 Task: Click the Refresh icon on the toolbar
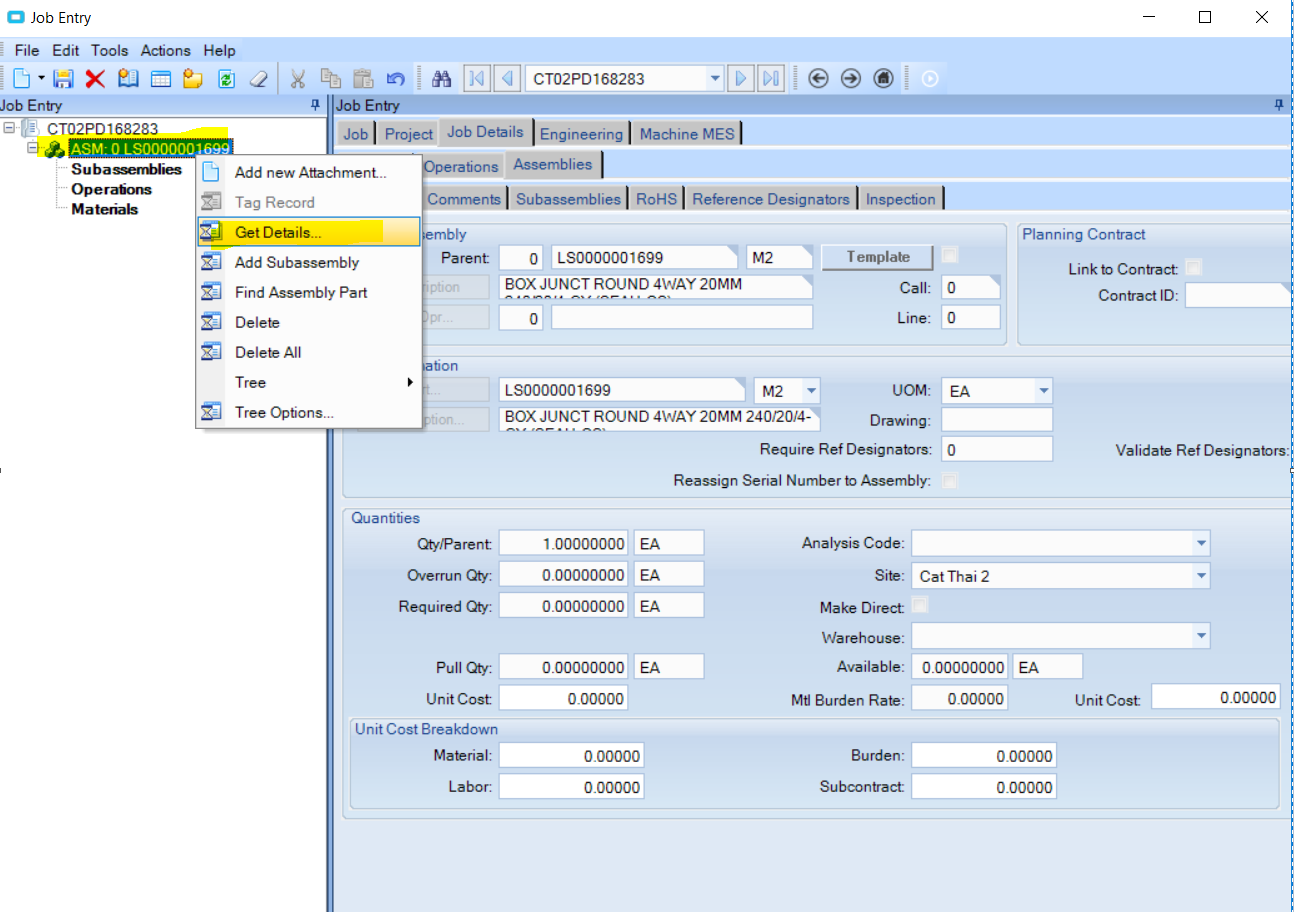coord(226,78)
